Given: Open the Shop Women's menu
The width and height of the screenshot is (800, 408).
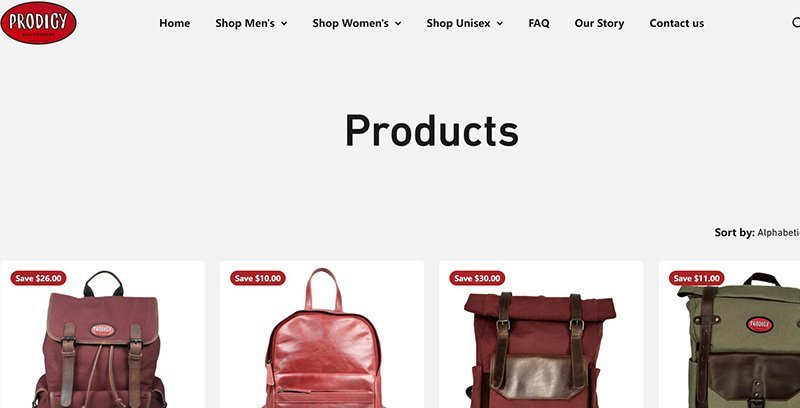Looking at the screenshot, I should [351, 23].
